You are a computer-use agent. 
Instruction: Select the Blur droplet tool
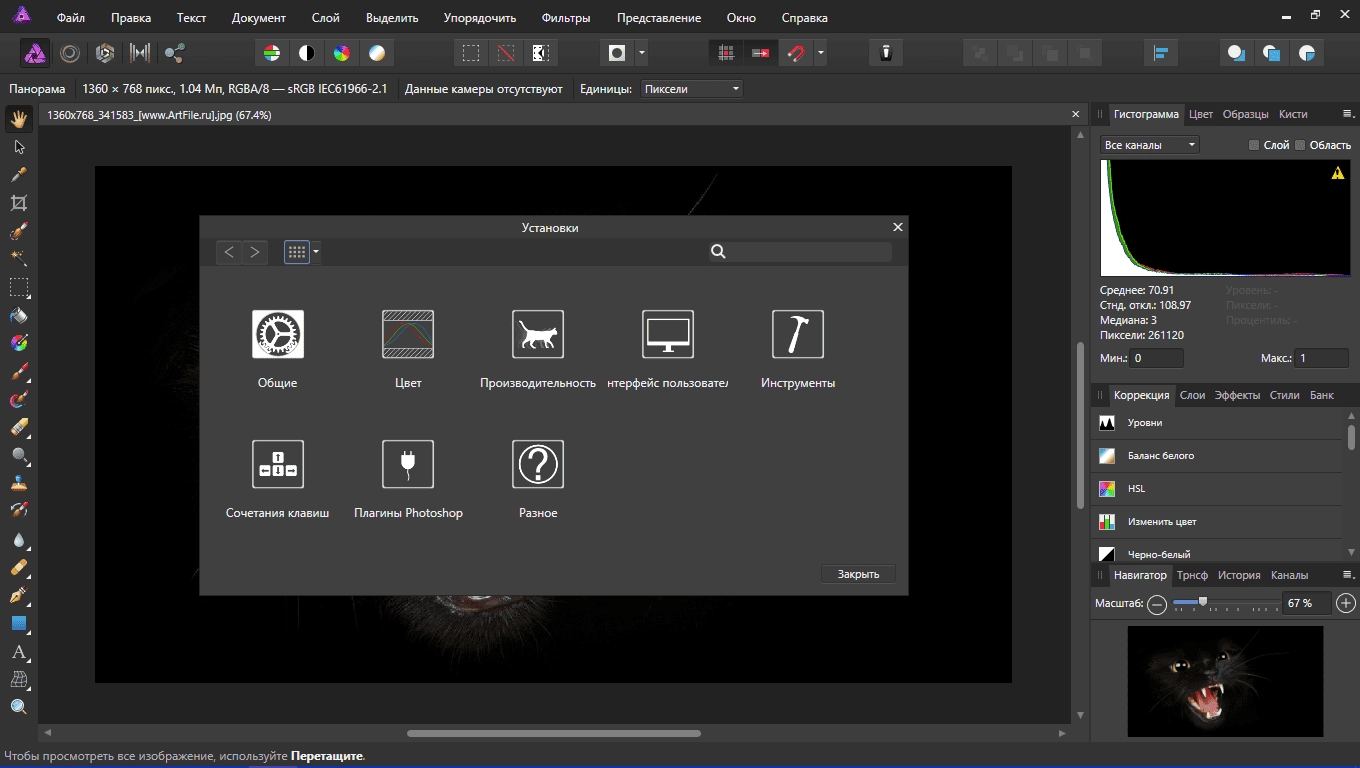(18, 540)
